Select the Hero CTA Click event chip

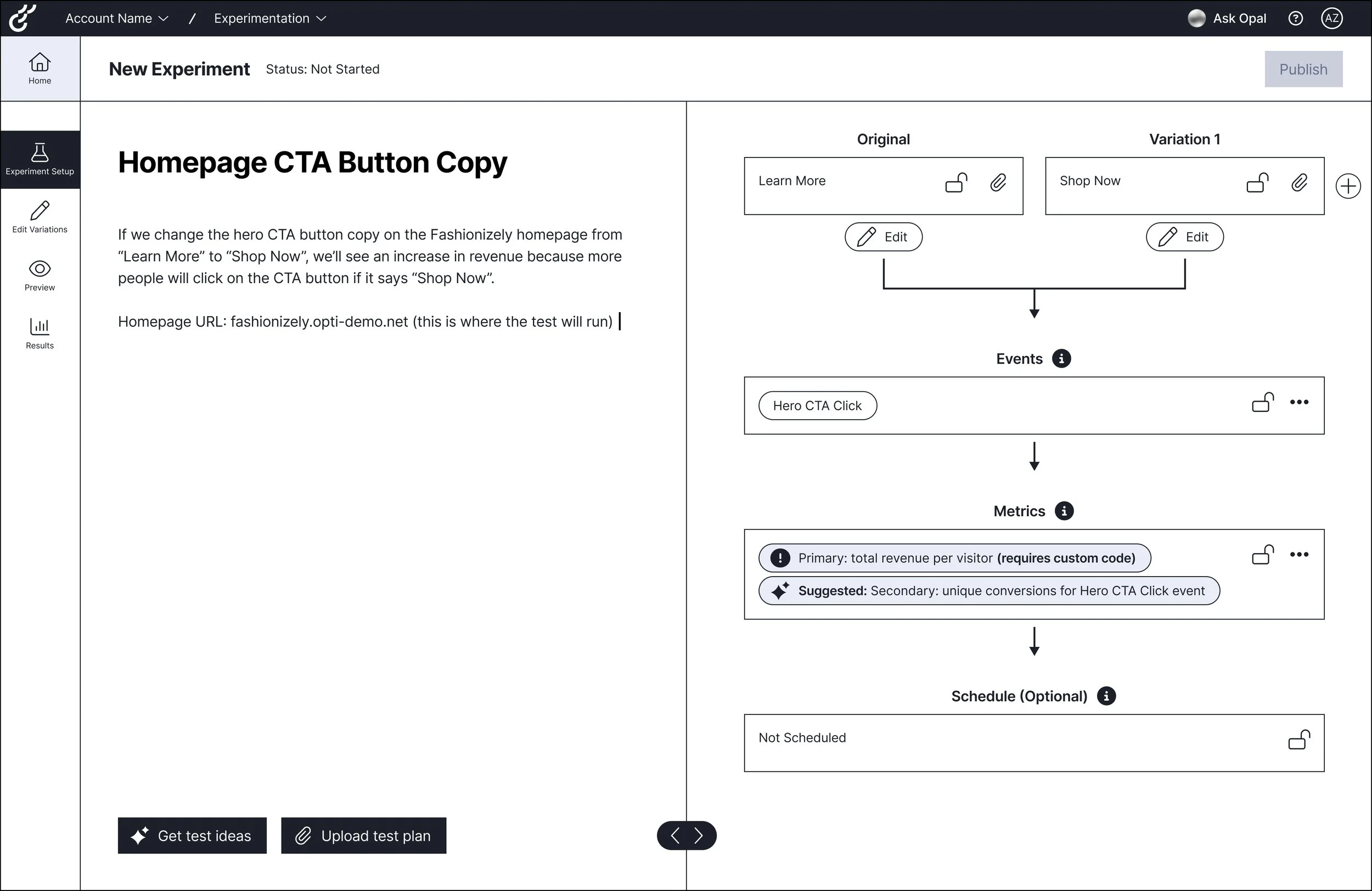(817, 406)
